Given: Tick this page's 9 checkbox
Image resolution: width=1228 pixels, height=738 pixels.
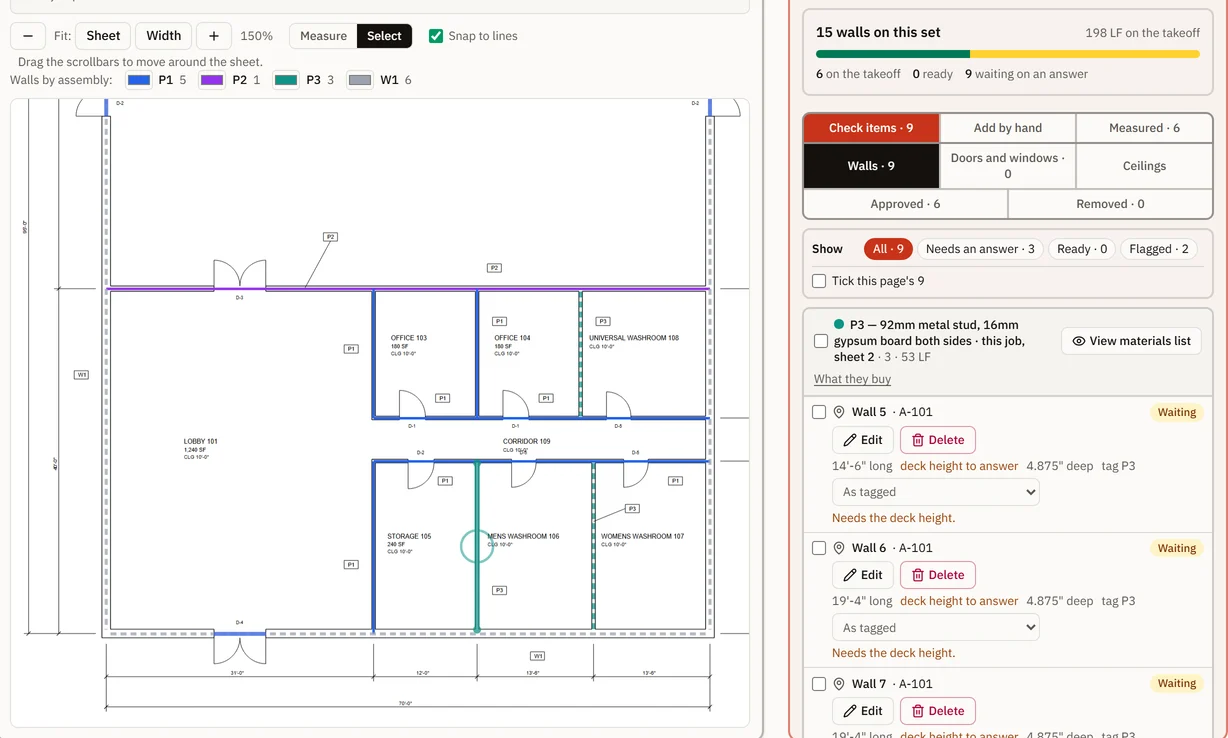Looking at the screenshot, I should 819,281.
